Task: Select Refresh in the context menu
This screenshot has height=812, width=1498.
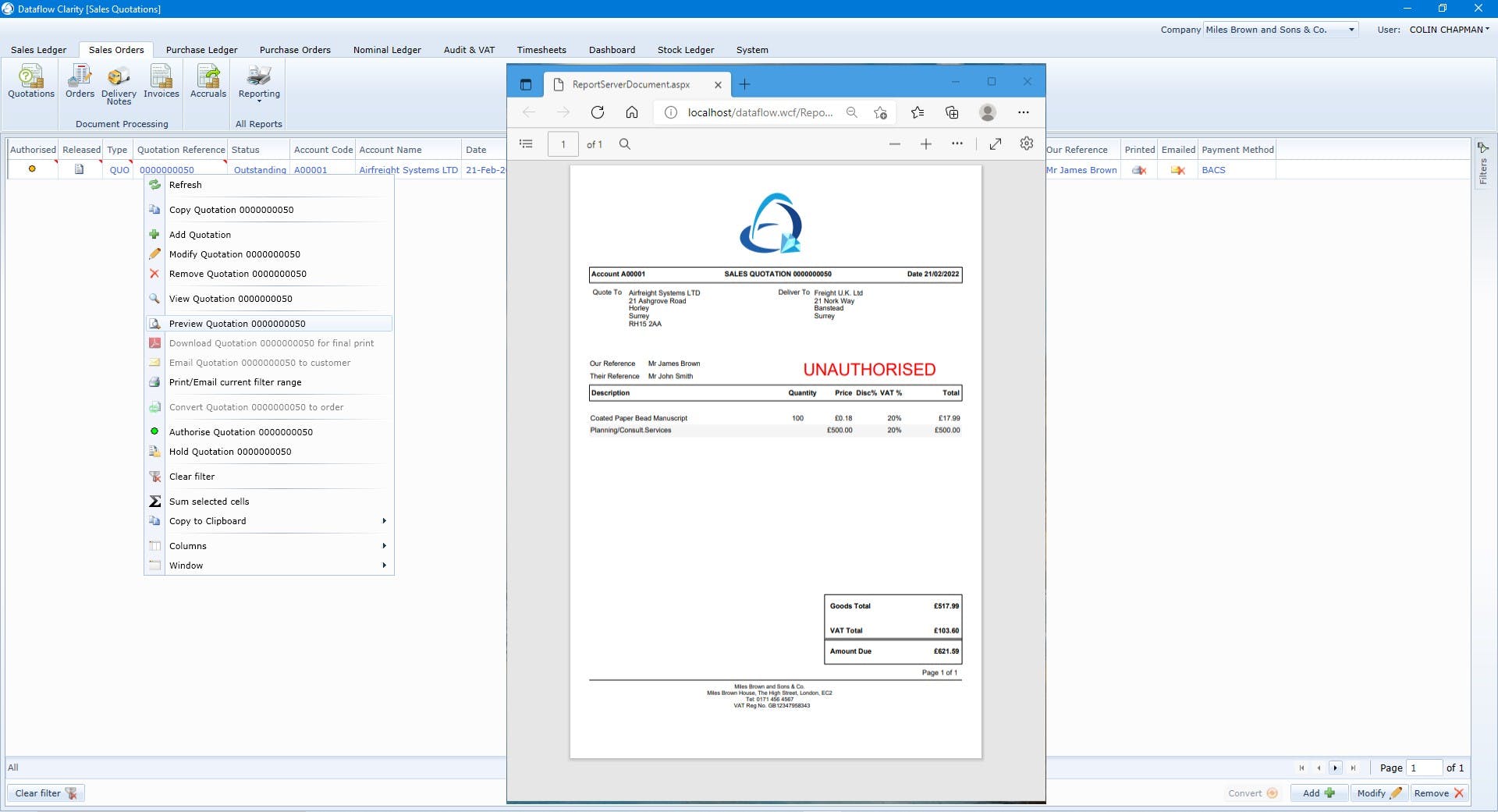Action: pos(269,185)
